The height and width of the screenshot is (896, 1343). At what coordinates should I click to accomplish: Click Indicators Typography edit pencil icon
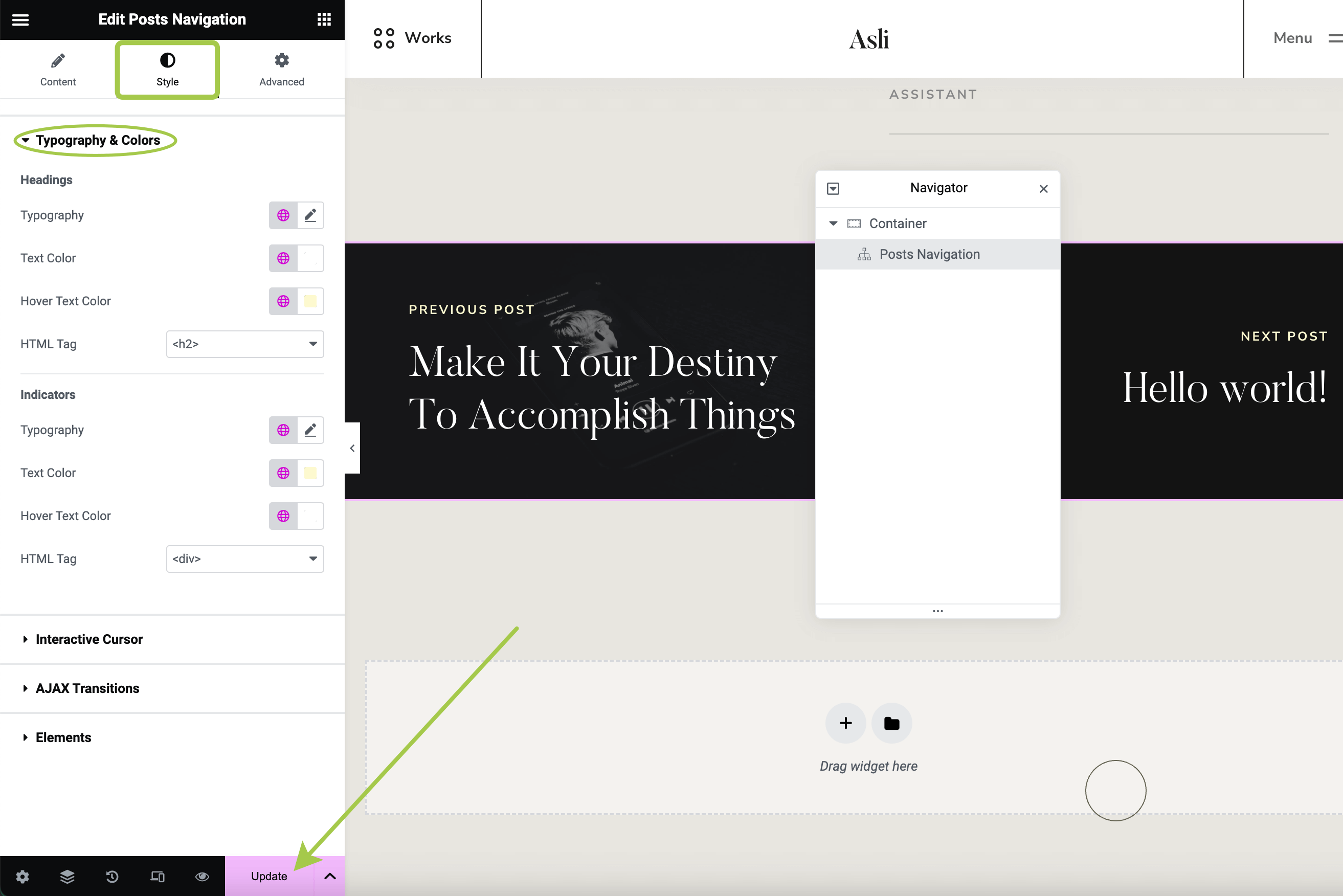[310, 430]
